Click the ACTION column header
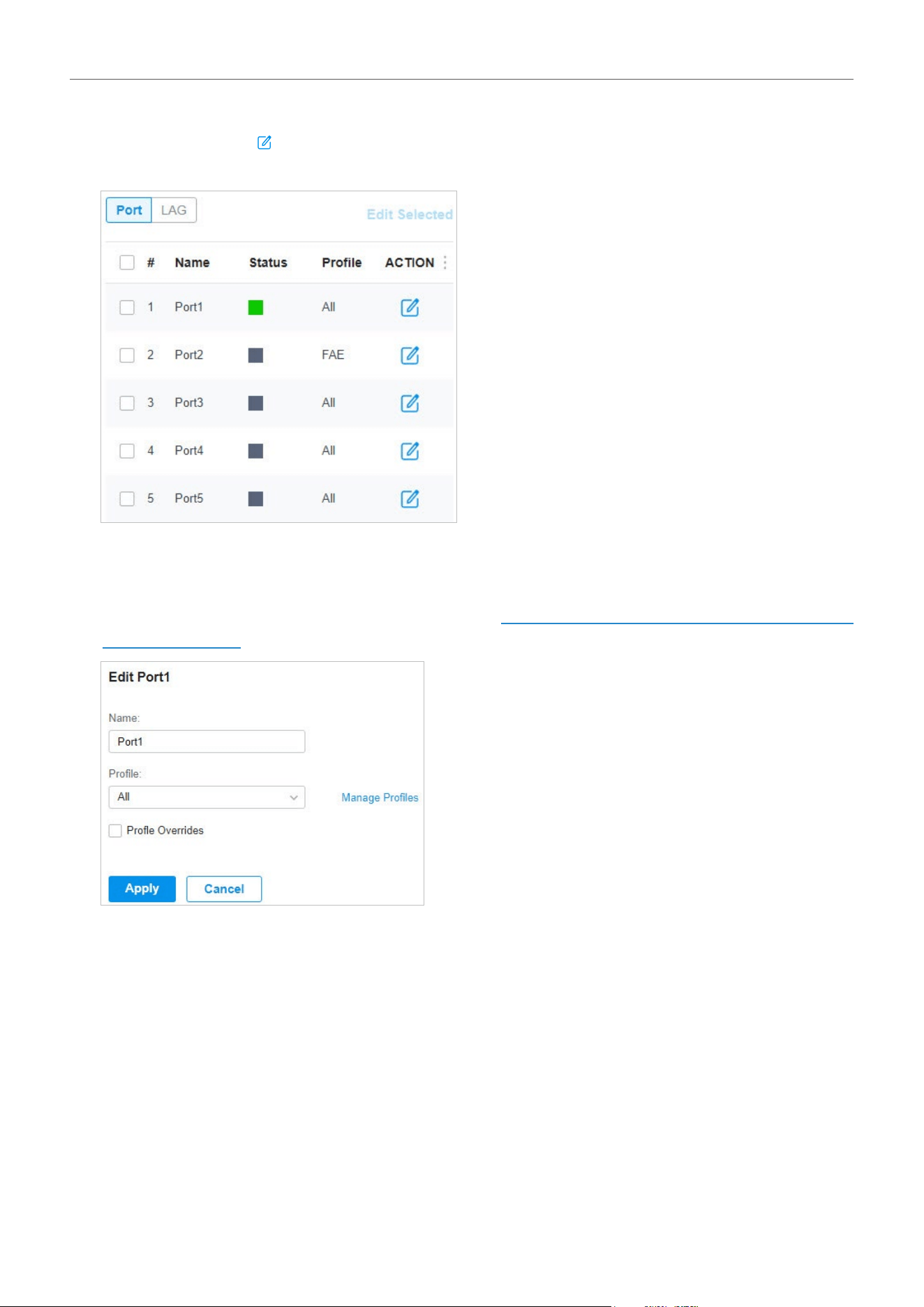This screenshot has height=1307, width=924. 410,263
